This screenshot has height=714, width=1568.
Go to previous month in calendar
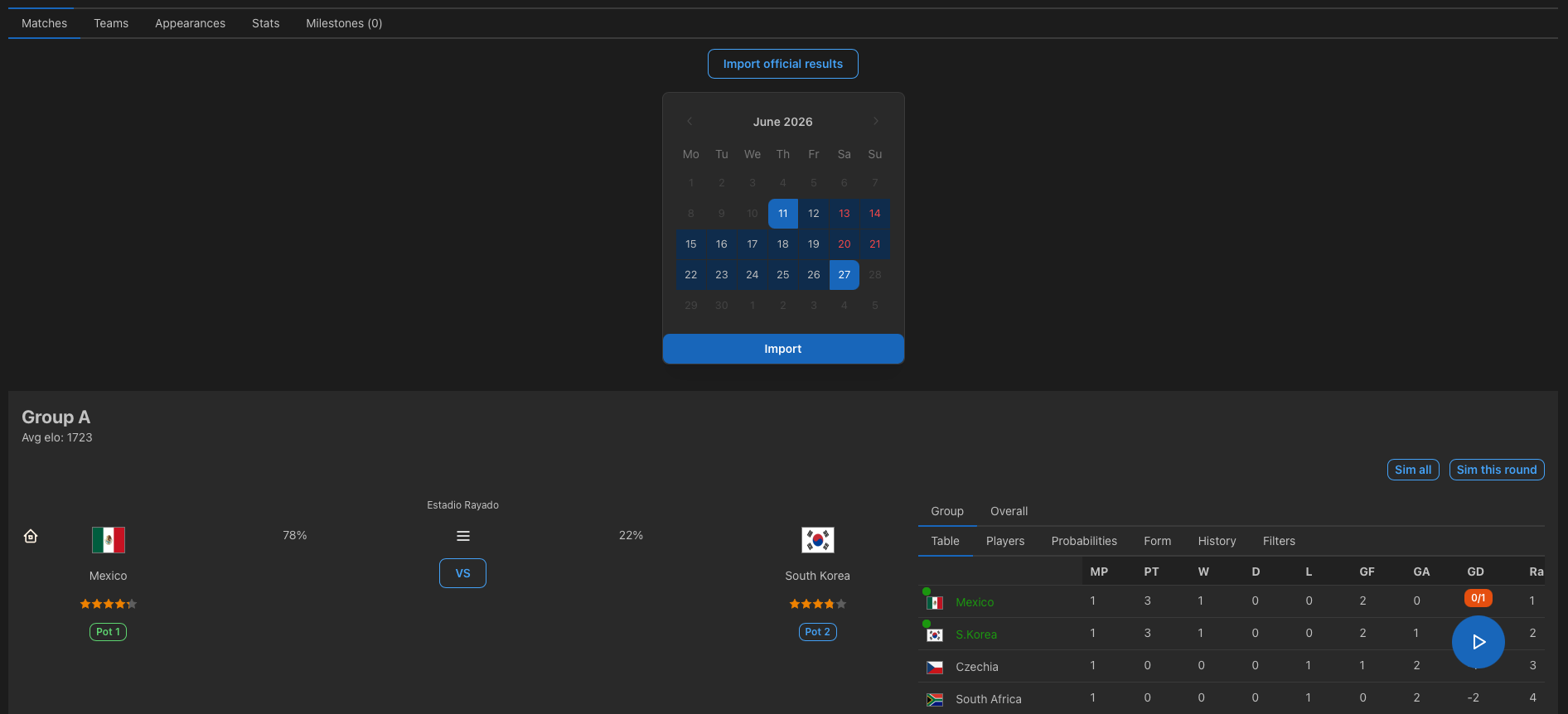(690, 121)
